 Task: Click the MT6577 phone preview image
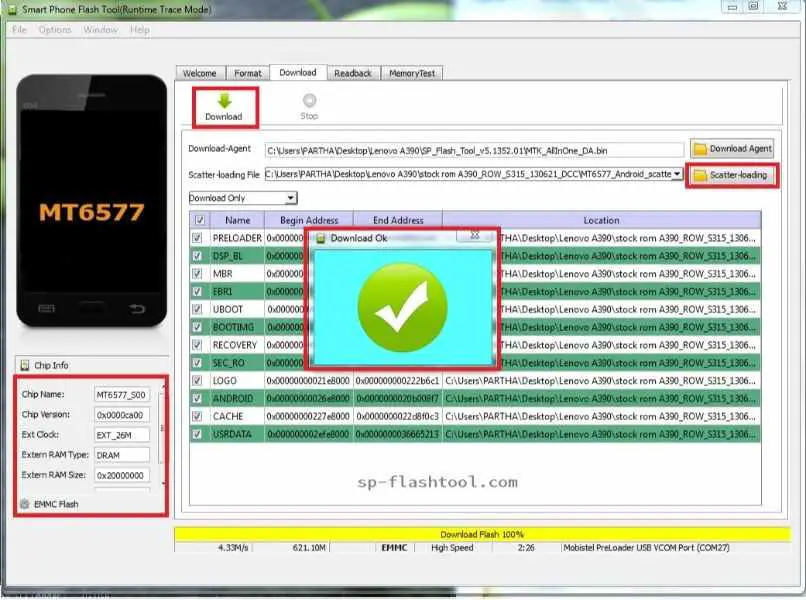point(91,201)
